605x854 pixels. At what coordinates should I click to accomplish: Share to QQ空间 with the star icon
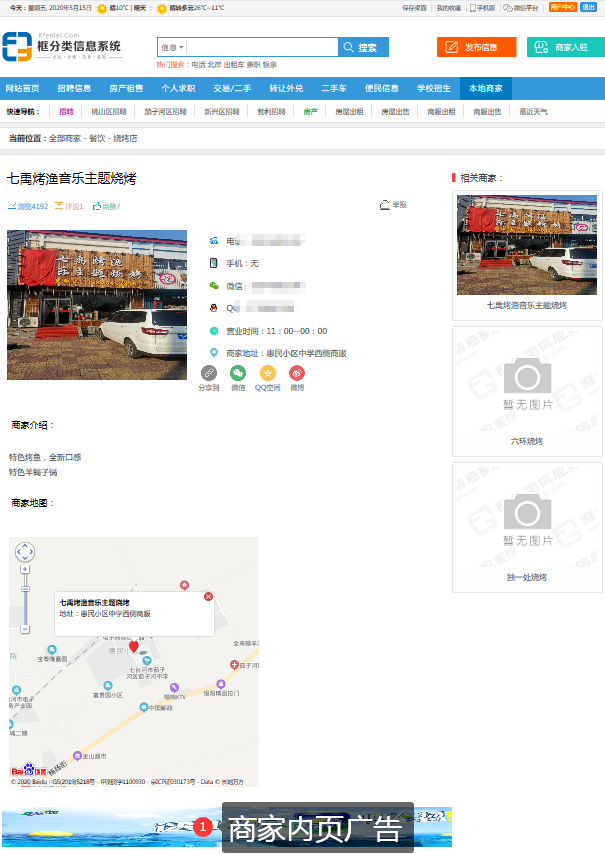click(x=267, y=372)
